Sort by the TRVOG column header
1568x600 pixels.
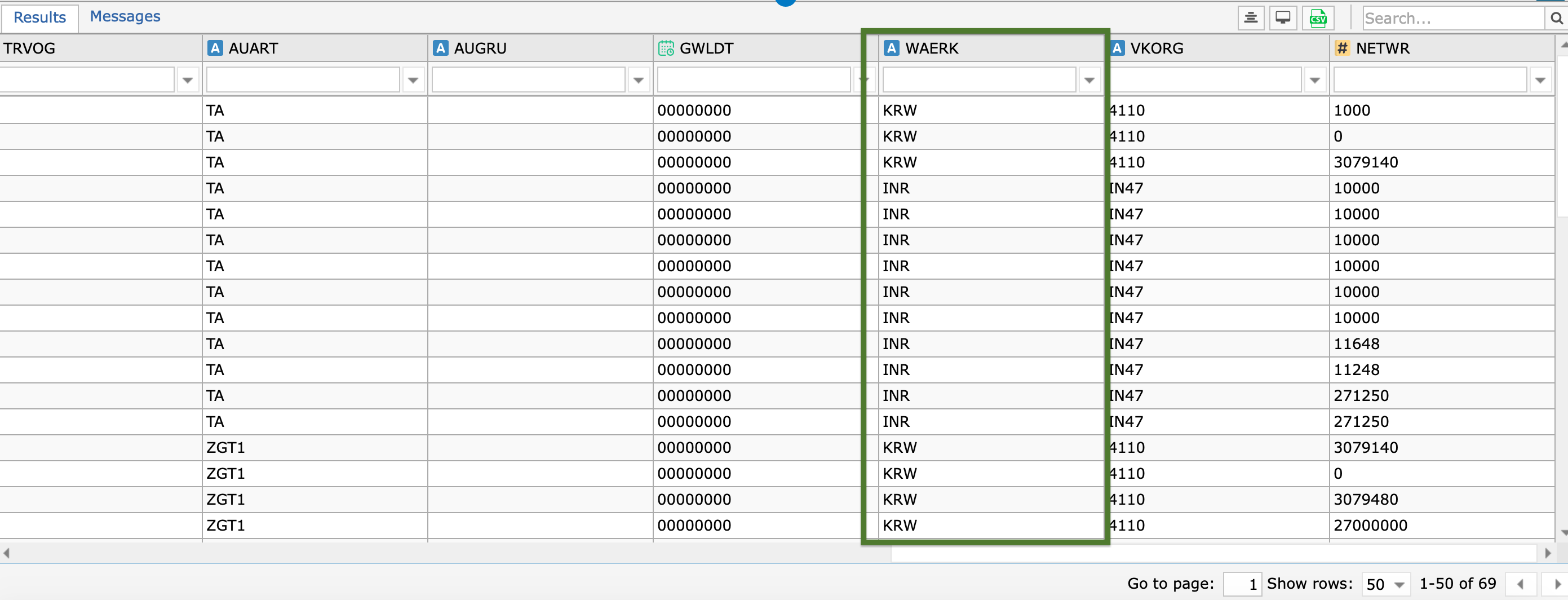tap(100, 48)
